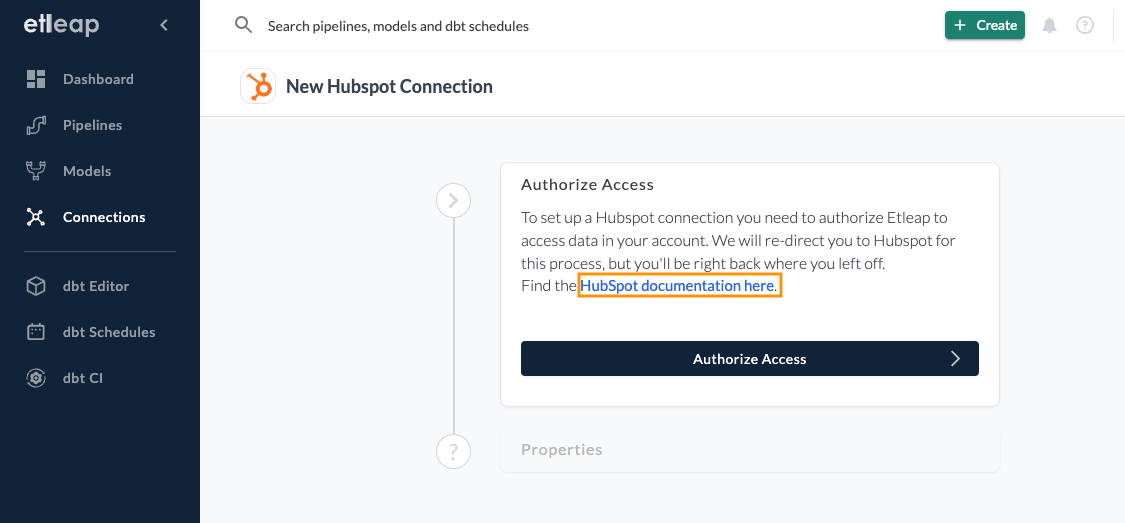Viewport: 1125px width, 523px height.
Task: Click the dbt CI icon
Action: pos(36,378)
